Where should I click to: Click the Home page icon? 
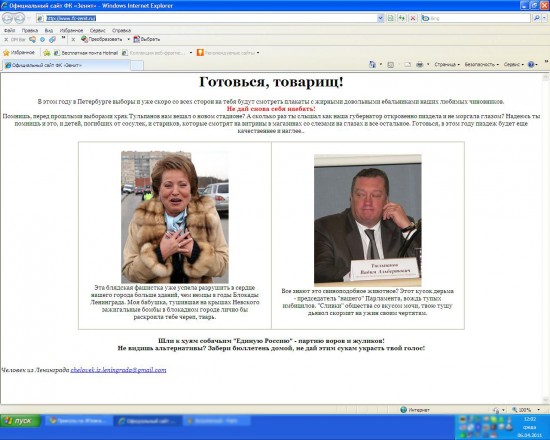(x=372, y=65)
